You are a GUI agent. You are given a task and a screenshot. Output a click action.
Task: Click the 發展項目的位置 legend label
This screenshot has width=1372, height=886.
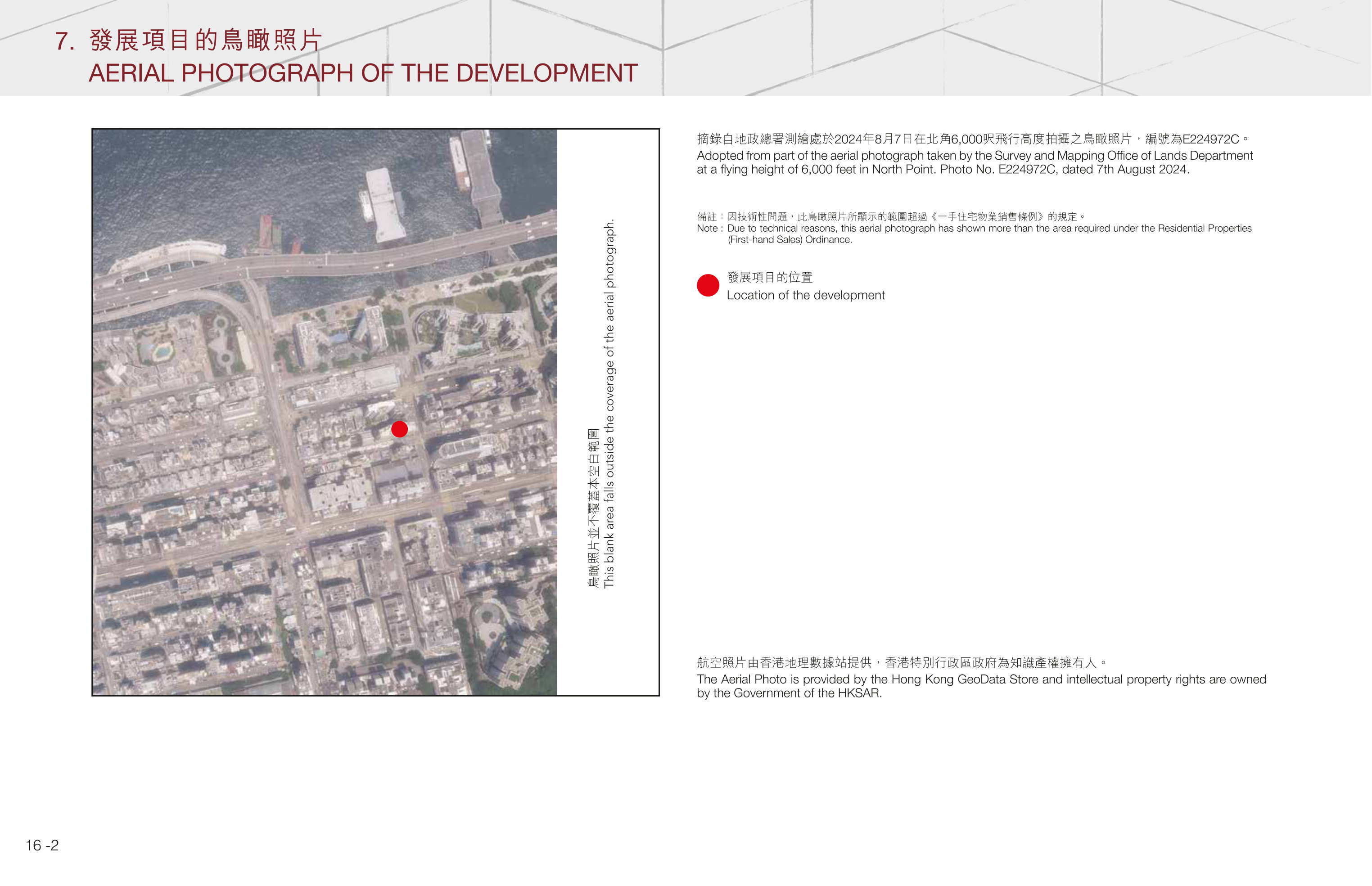coord(770,277)
